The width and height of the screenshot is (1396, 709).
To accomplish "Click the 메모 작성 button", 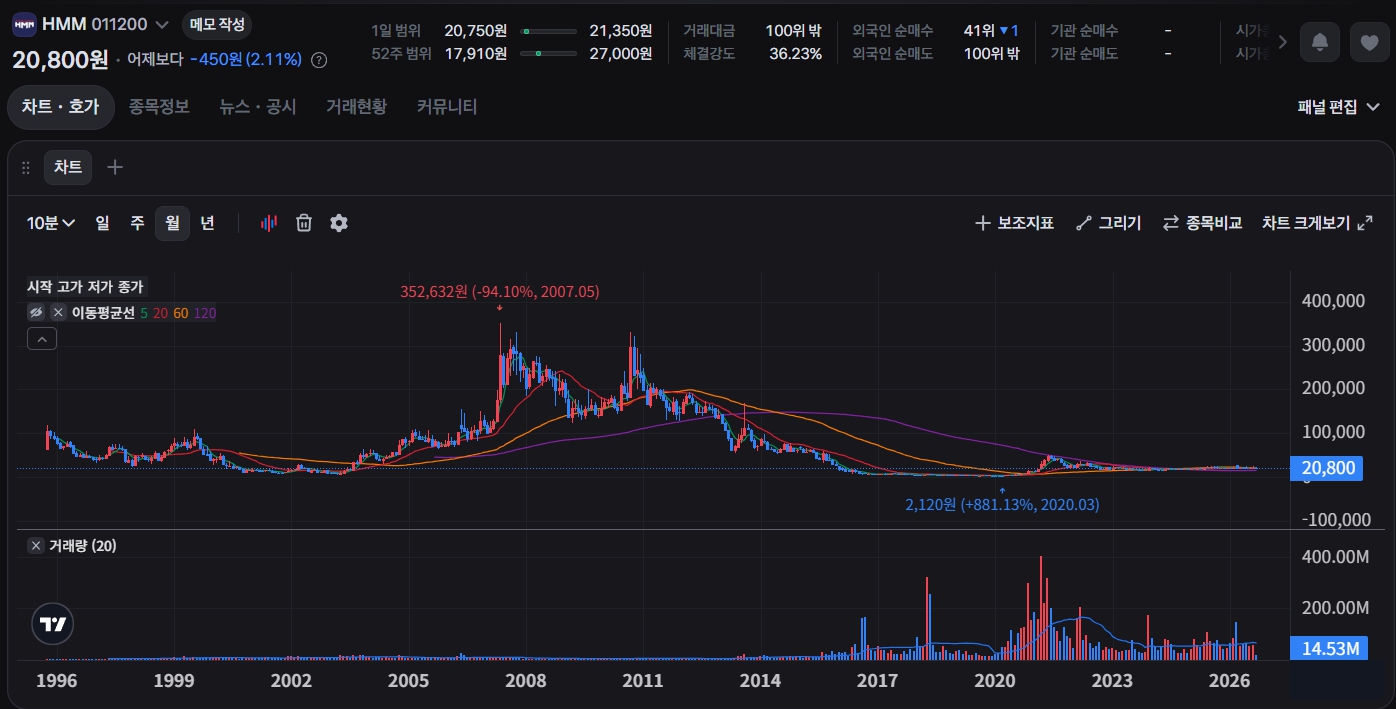I will pos(217,24).
